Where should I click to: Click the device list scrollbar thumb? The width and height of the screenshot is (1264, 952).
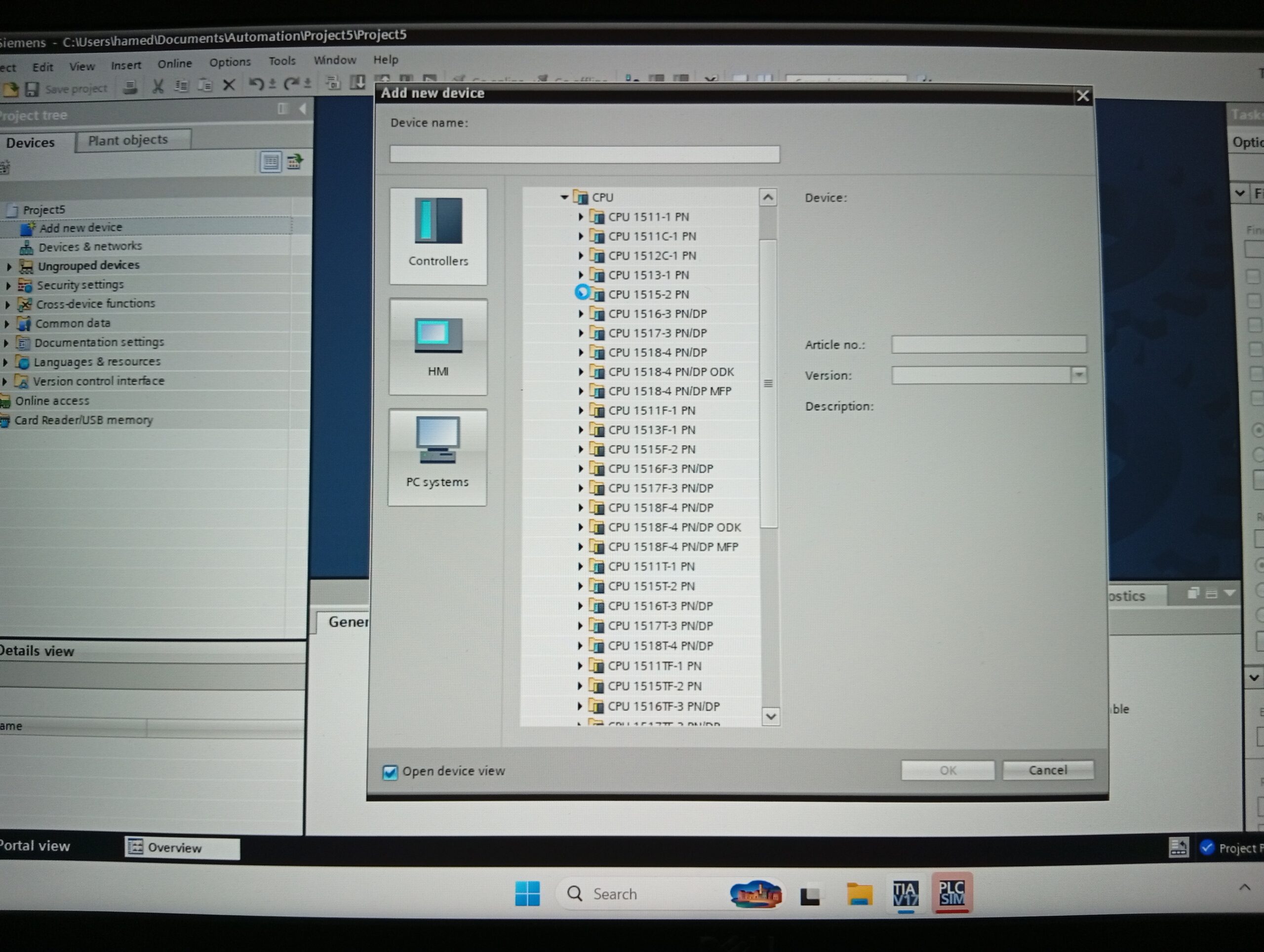tap(769, 384)
